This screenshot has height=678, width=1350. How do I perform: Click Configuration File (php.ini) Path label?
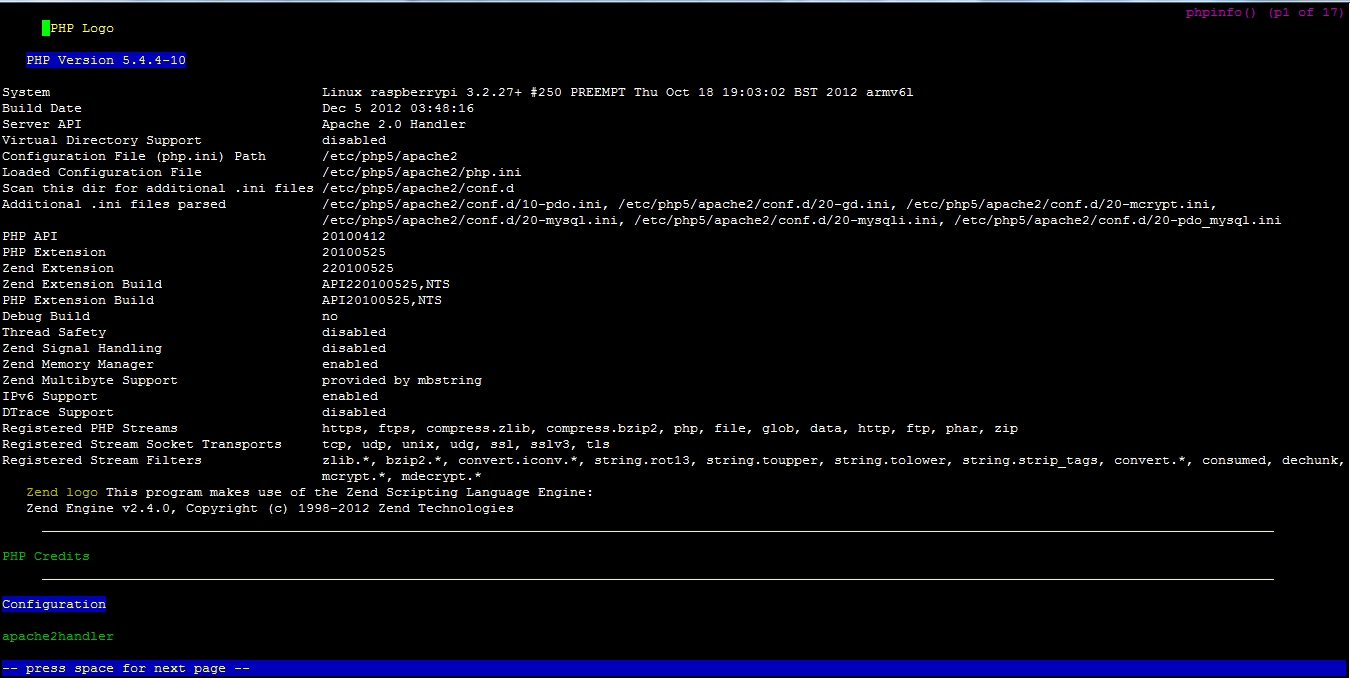[134, 156]
